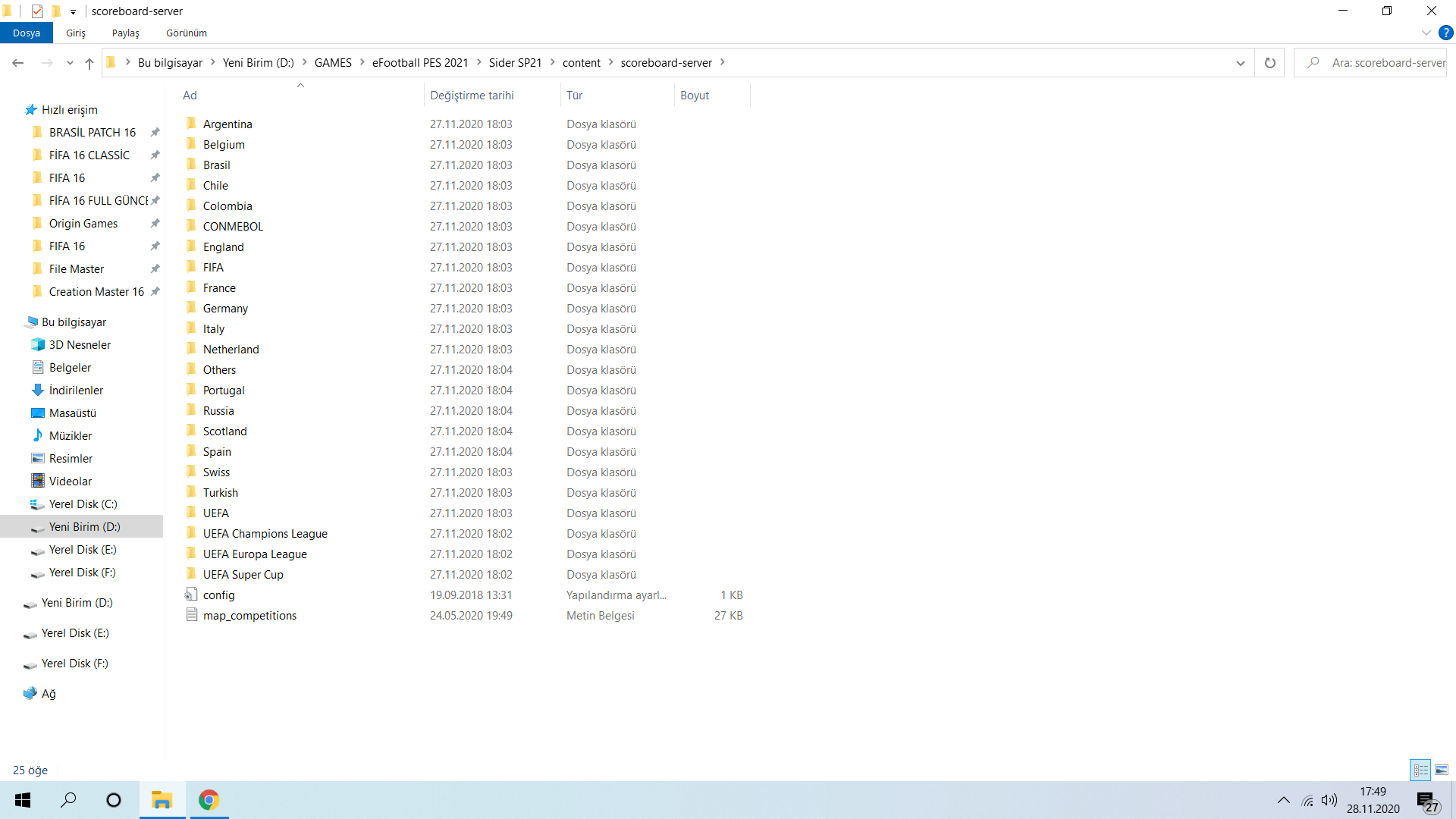Click the Refresh button in address bar
1456x819 pixels.
pos(1269,63)
